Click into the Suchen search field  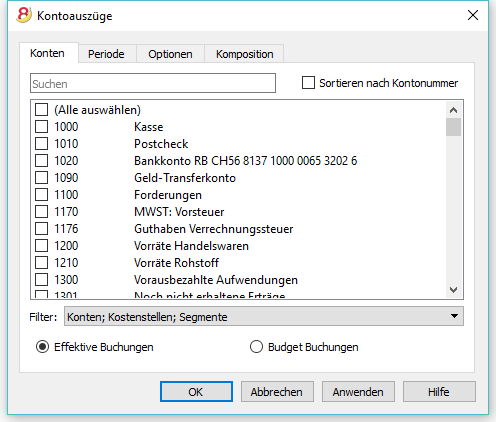click(153, 83)
